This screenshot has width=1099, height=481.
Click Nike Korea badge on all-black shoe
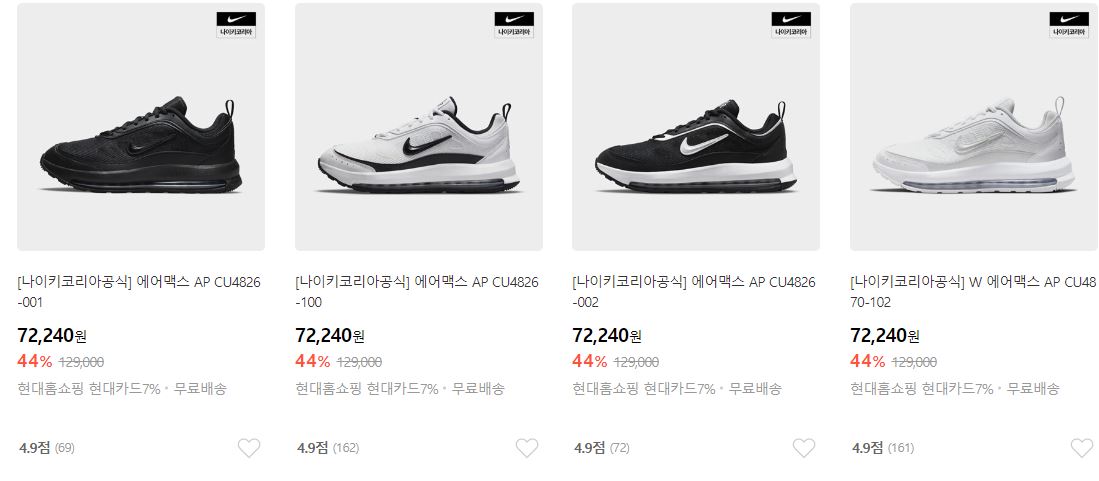(x=236, y=25)
